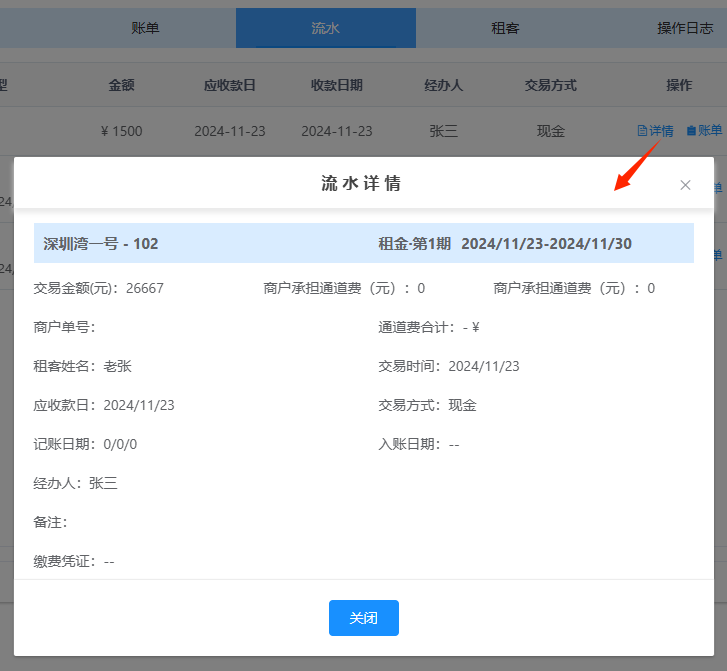Viewport: 727px width, 671px height.
Task: Click the 收款日期 column header
Action: [337, 85]
